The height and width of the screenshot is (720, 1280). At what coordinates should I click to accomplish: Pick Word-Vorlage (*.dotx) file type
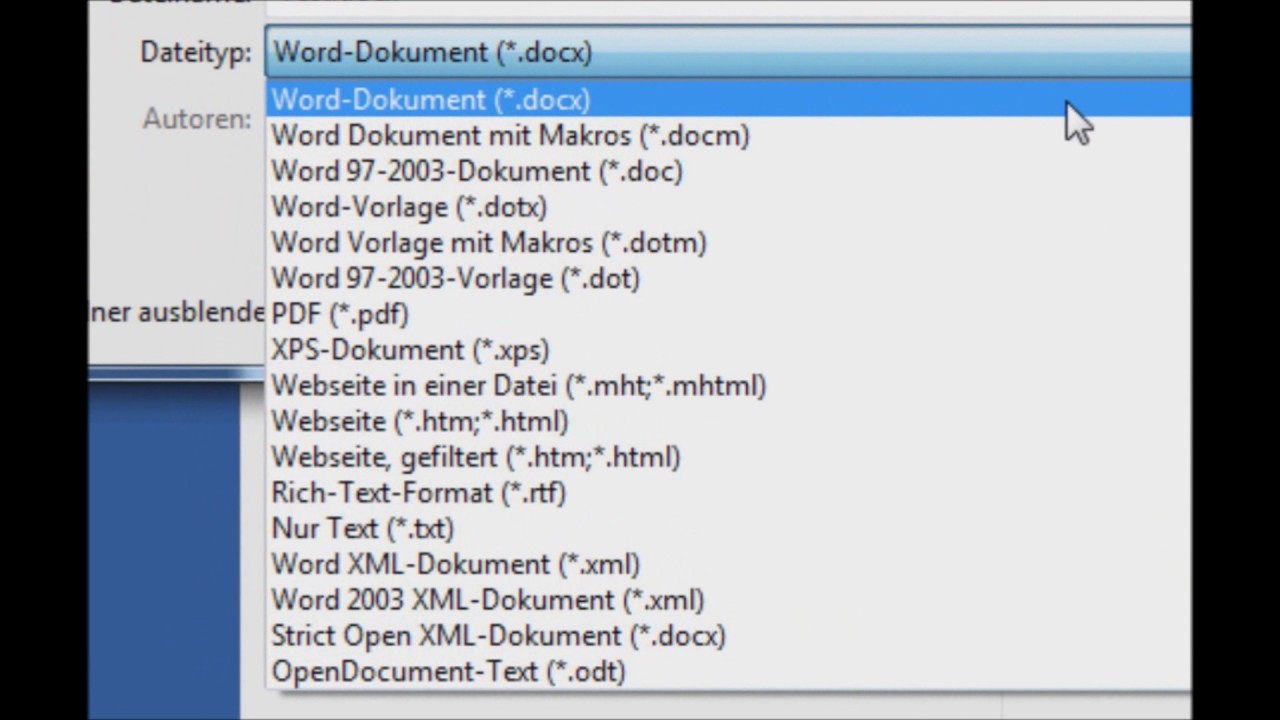728,207
